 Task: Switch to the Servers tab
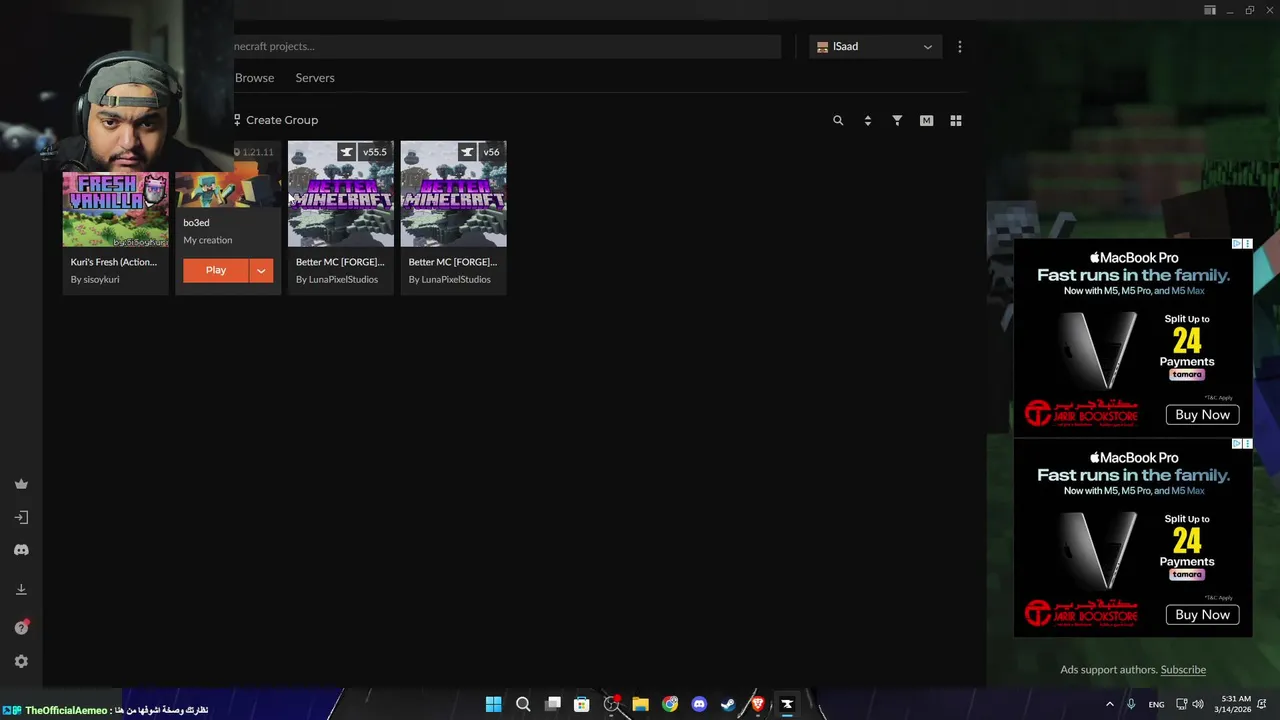(315, 78)
